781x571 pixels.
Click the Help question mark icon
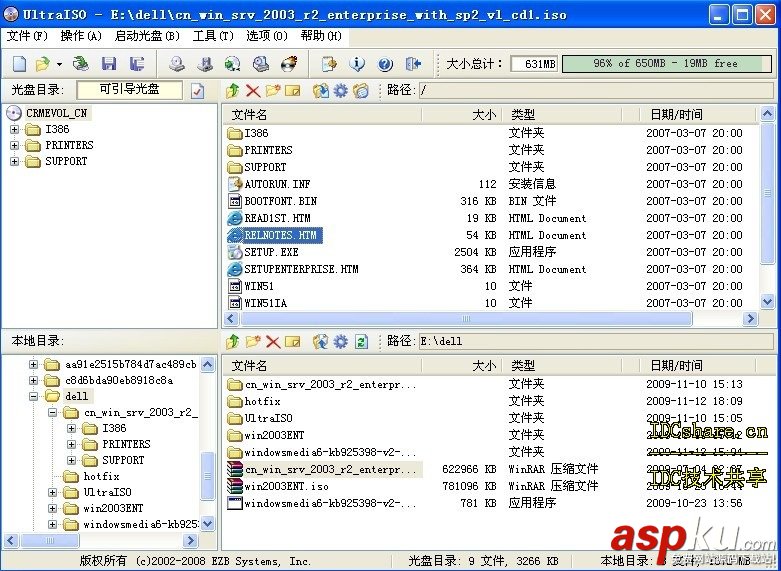[x=385, y=64]
